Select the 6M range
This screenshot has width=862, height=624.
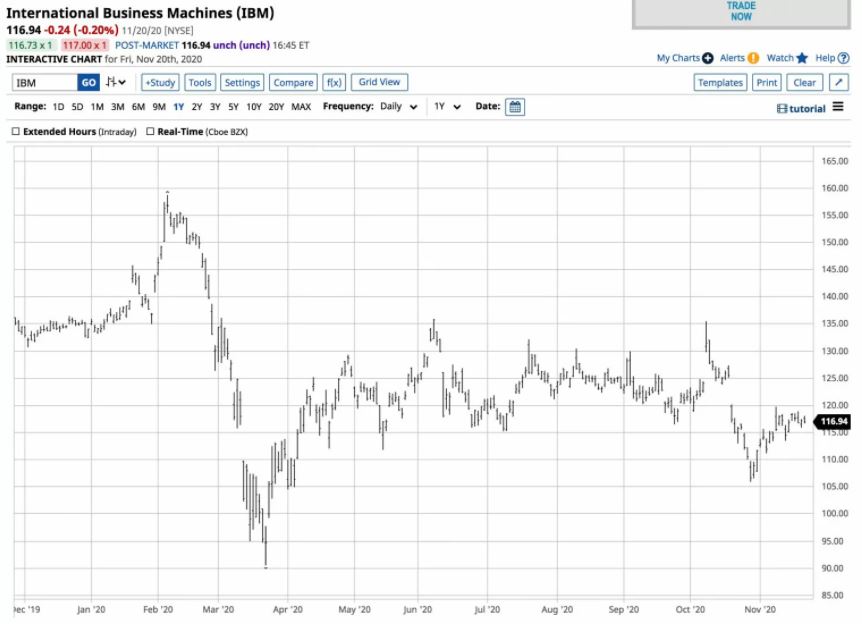138,107
